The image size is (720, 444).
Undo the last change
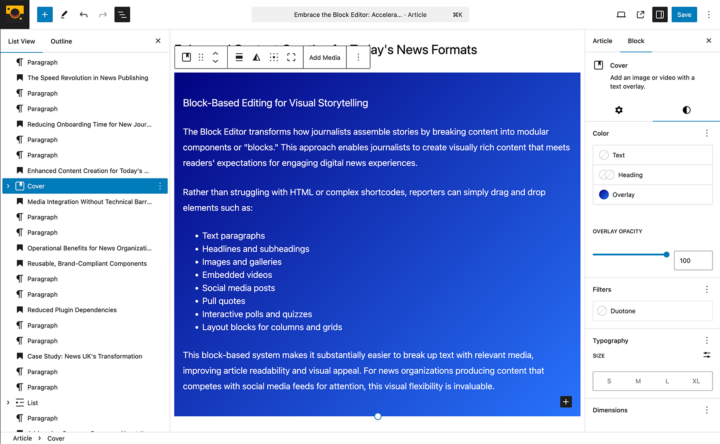(84, 15)
